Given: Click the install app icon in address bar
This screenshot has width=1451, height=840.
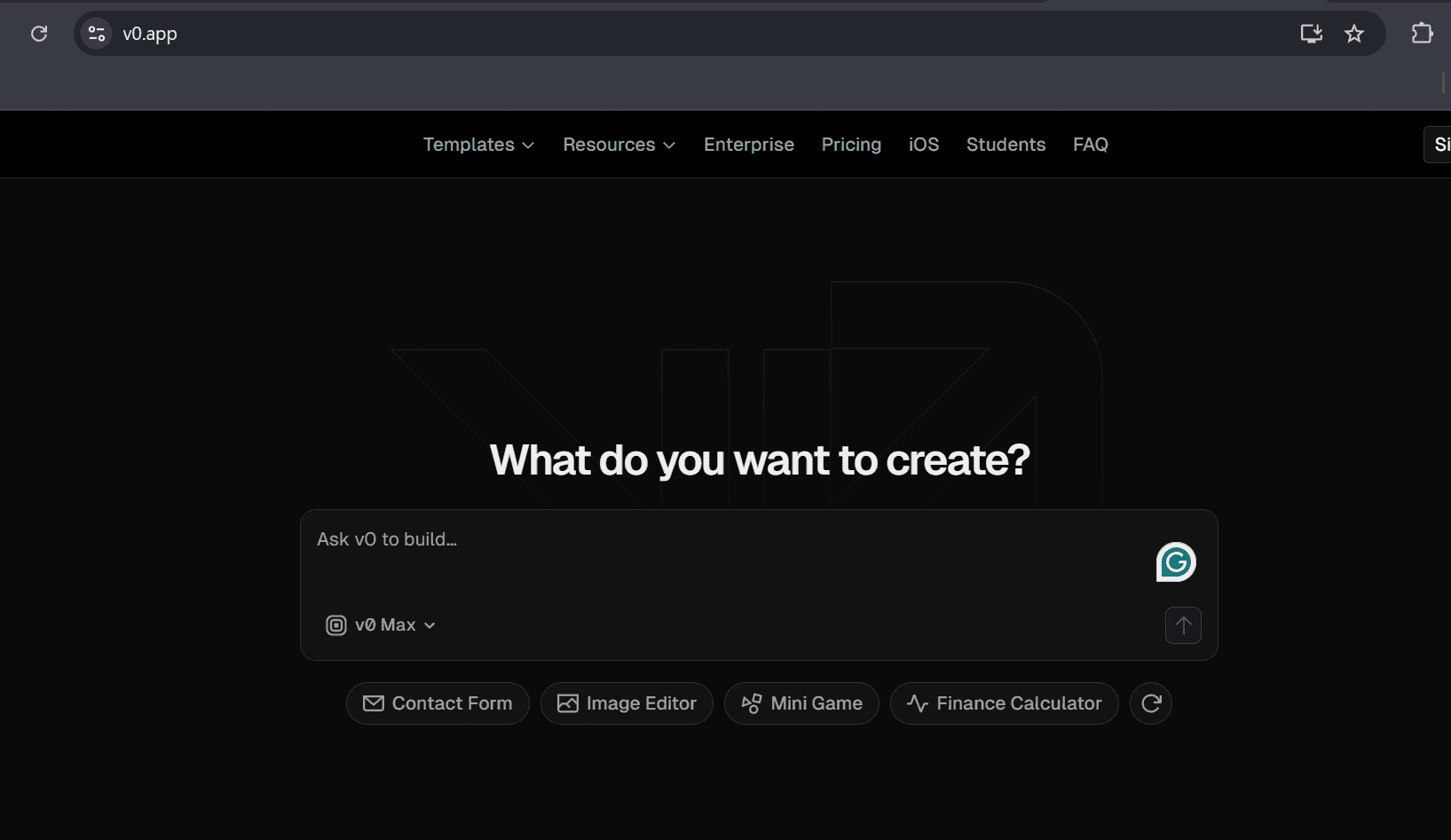Looking at the screenshot, I should [x=1311, y=34].
